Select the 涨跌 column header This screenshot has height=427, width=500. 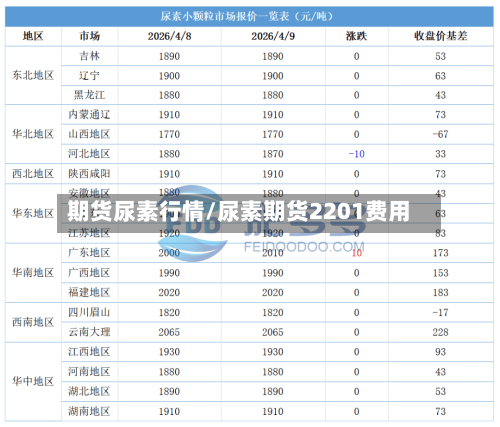pyautogui.click(x=356, y=36)
